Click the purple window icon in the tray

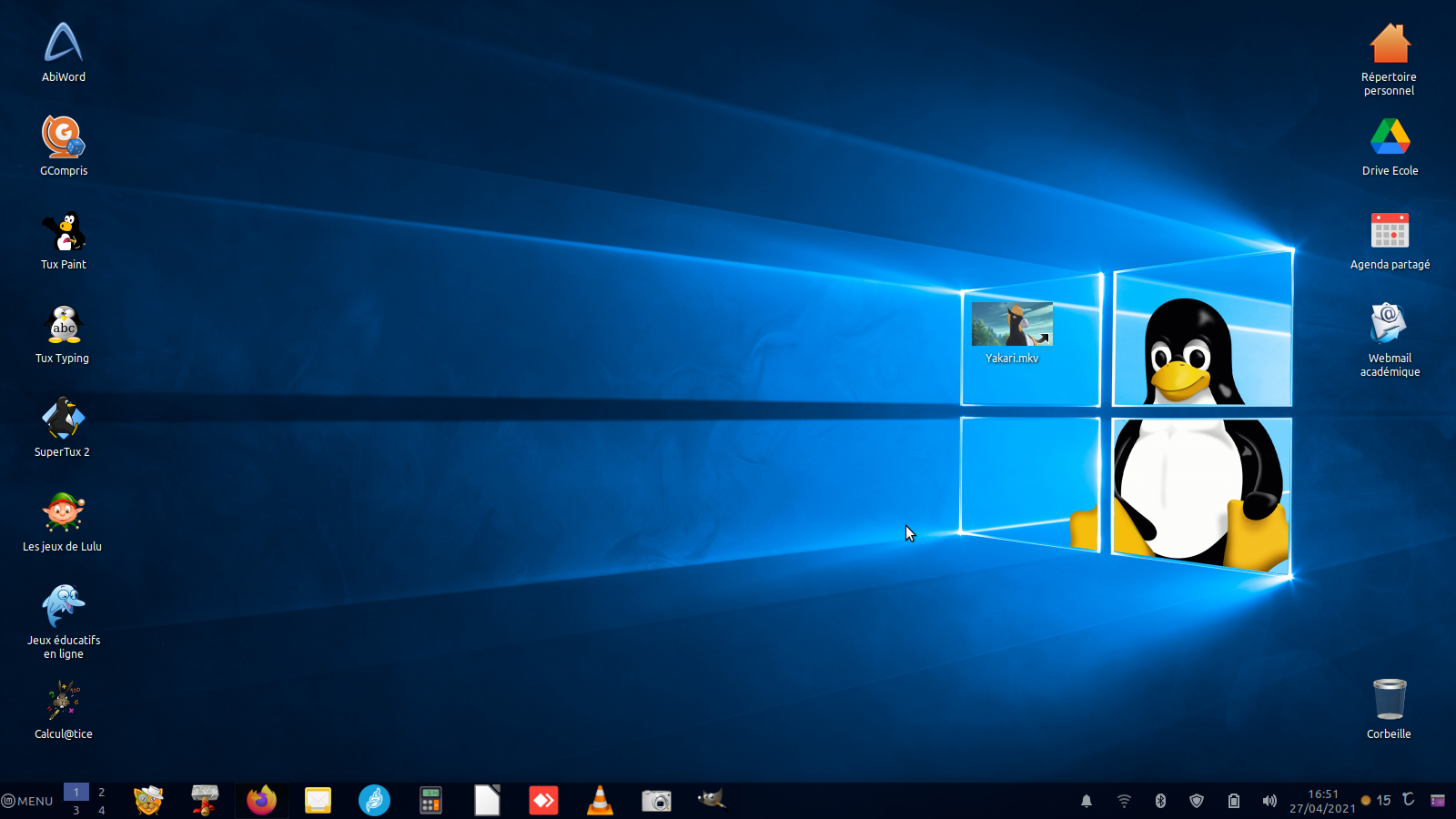point(1438,801)
